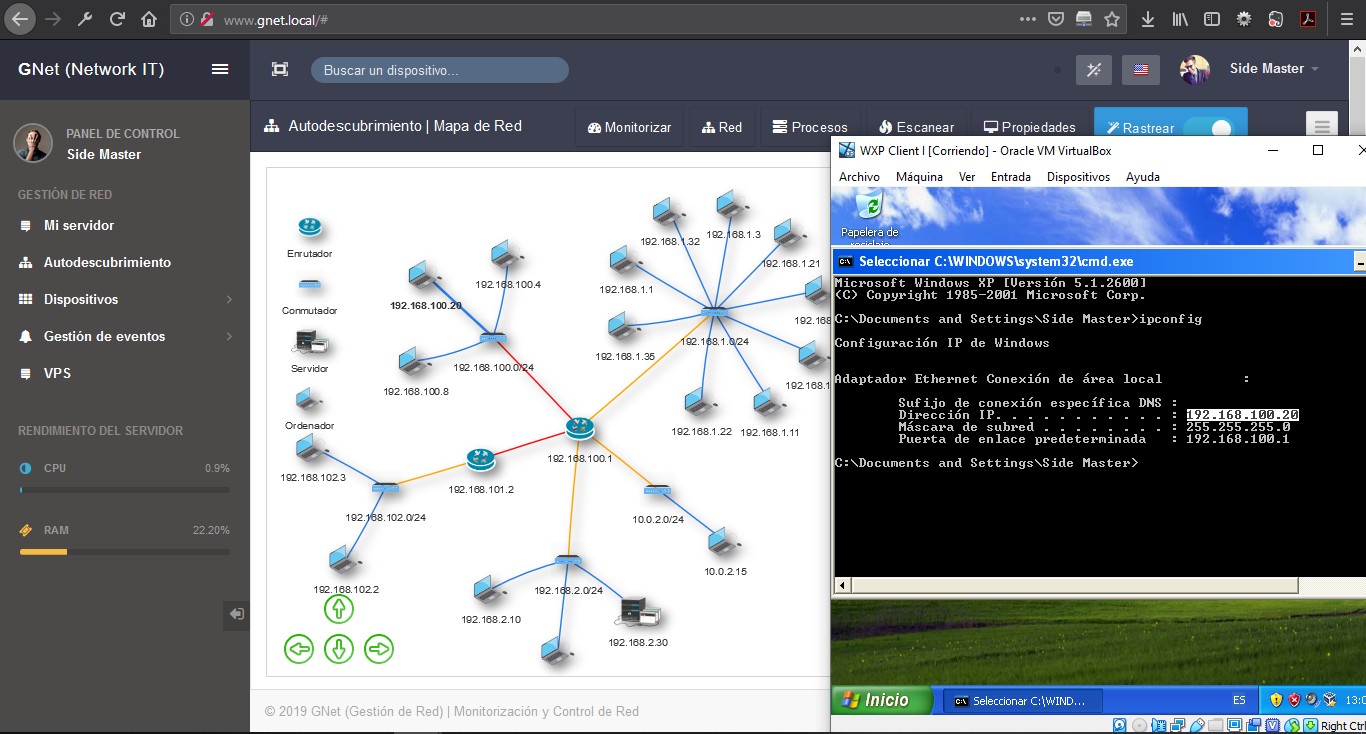Select the switch node 192.168.102.0/24
Image resolution: width=1366 pixels, height=734 pixels.
pyautogui.click(x=385, y=488)
